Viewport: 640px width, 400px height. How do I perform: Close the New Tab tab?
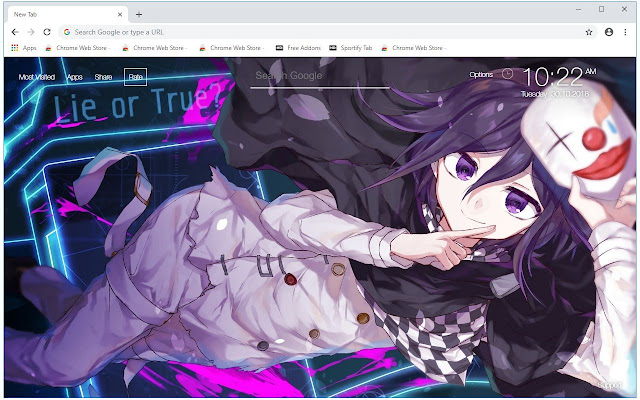120,14
